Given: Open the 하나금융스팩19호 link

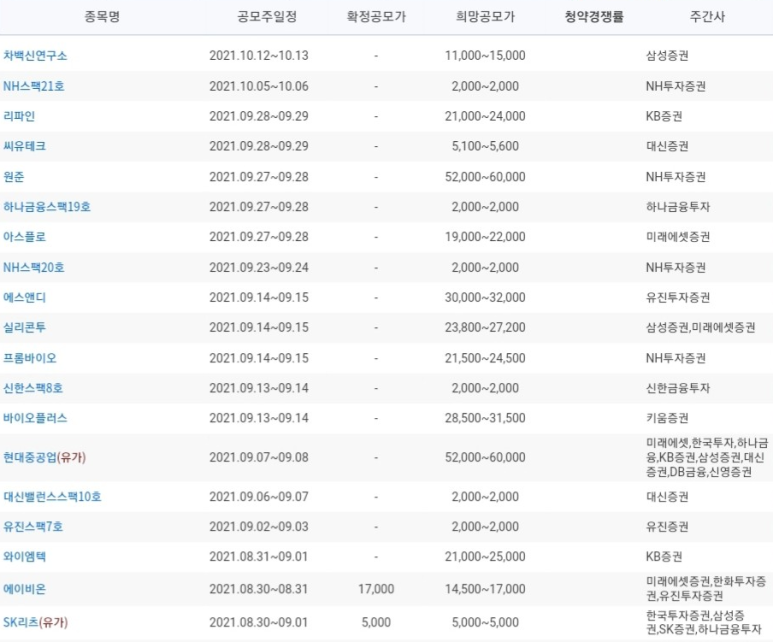Looking at the screenshot, I should [47, 207].
